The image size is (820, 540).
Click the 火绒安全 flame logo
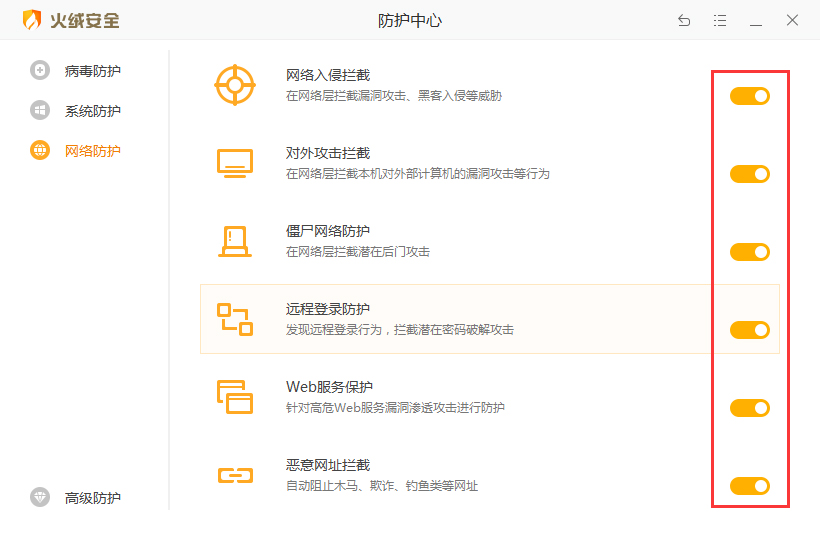click(33, 20)
